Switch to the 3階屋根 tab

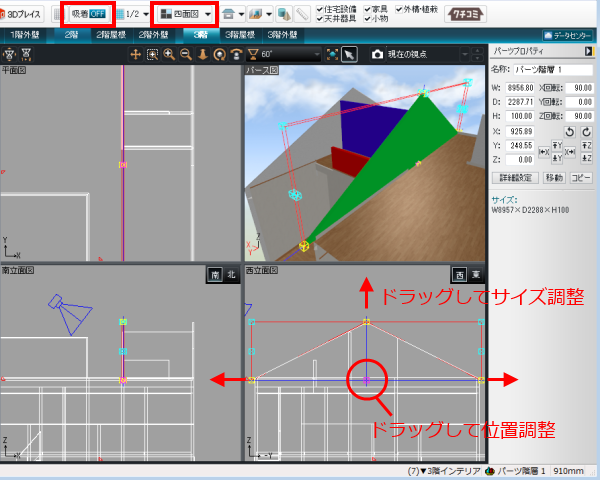pyautogui.click(x=236, y=34)
